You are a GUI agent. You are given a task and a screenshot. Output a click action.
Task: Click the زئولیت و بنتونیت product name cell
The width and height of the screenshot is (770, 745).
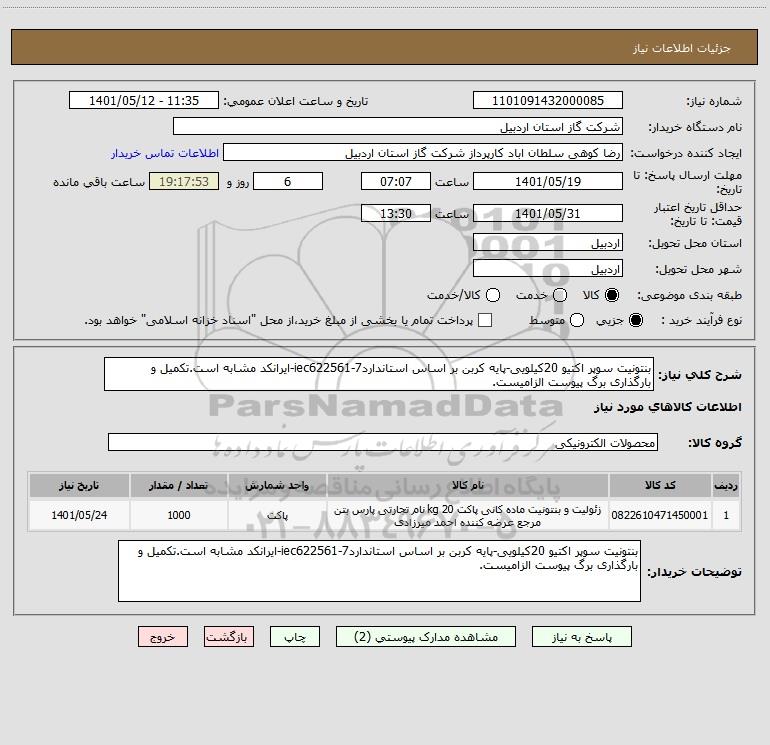(x=468, y=515)
